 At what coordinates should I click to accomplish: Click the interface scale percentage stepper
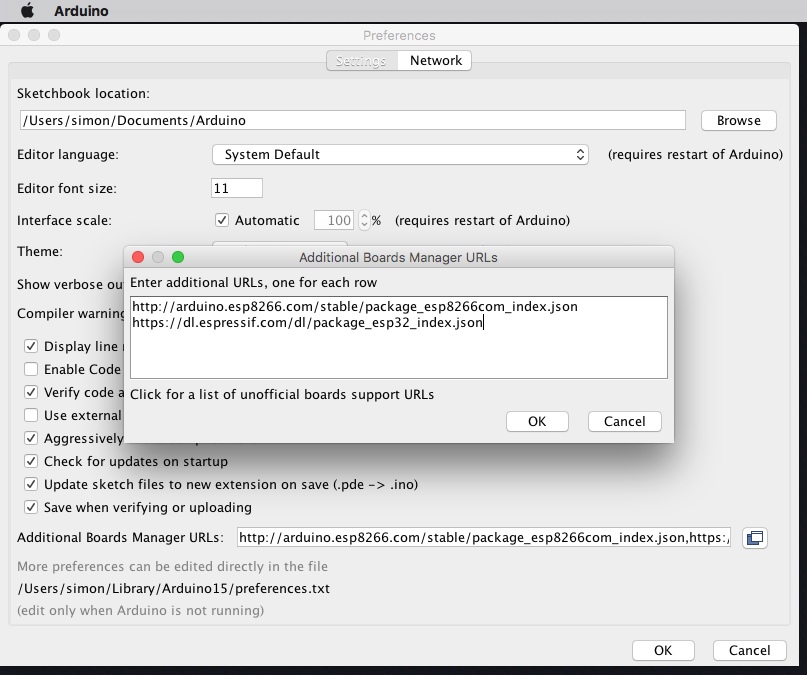pos(364,220)
